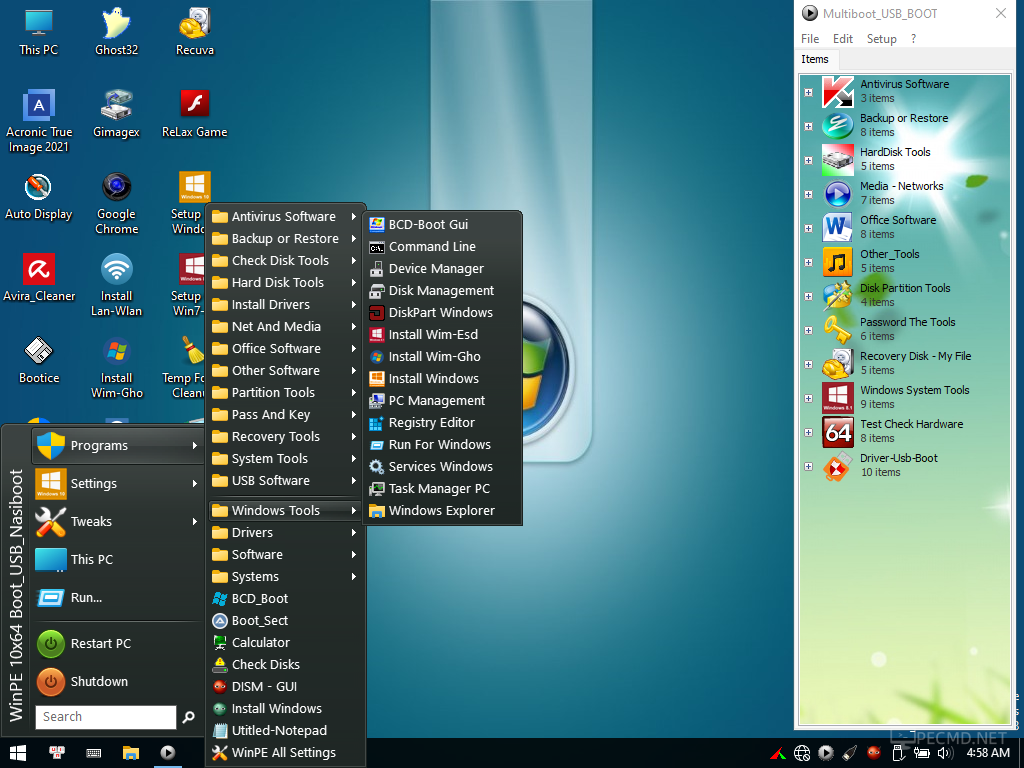Image resolution: width=1024 pixels, height=768 pixels.
Task: Click the Test Check Hardware 64 icon
Action: coord(837,432)
